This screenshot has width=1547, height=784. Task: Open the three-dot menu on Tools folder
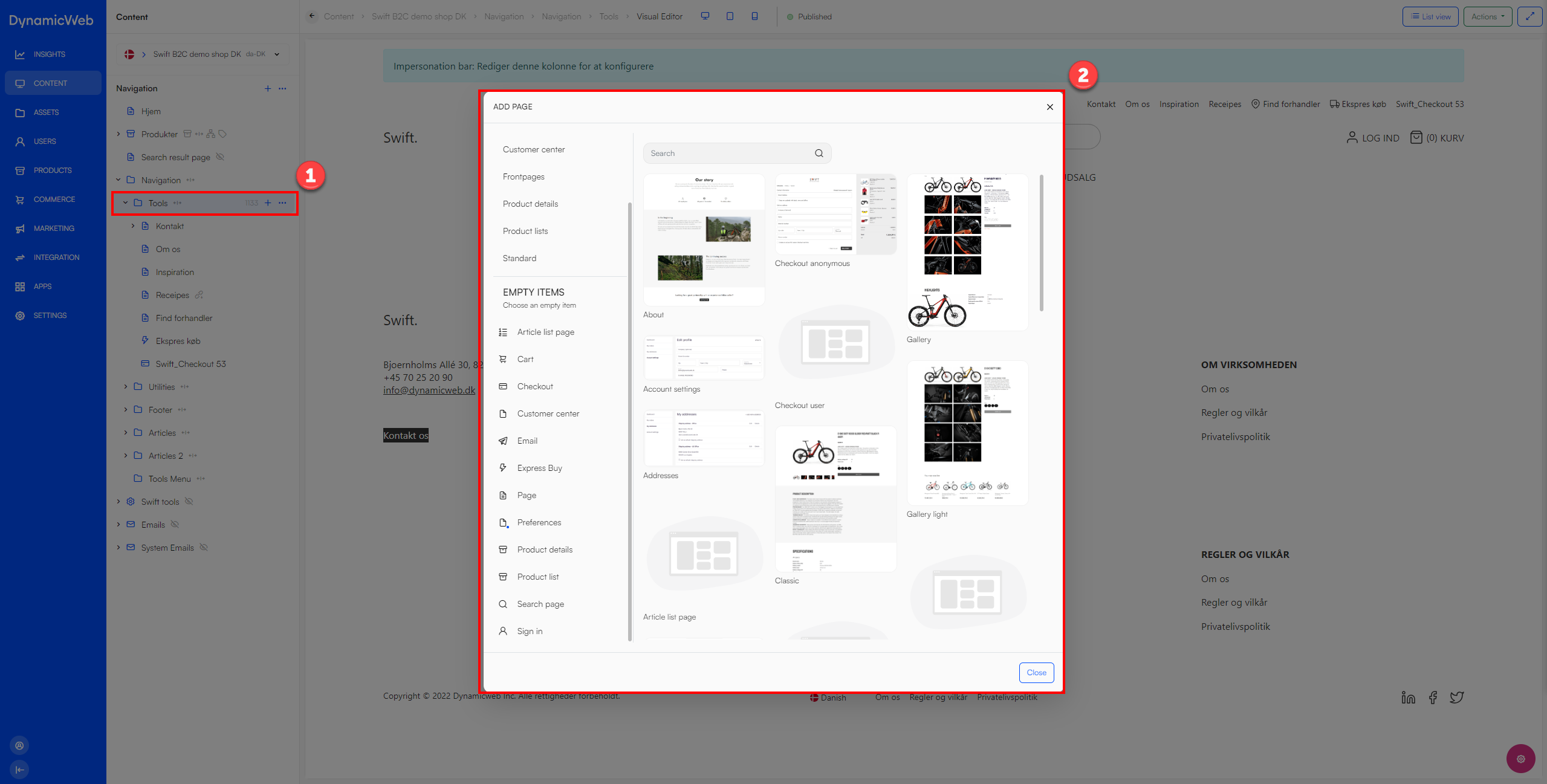(x=282, y=203)
